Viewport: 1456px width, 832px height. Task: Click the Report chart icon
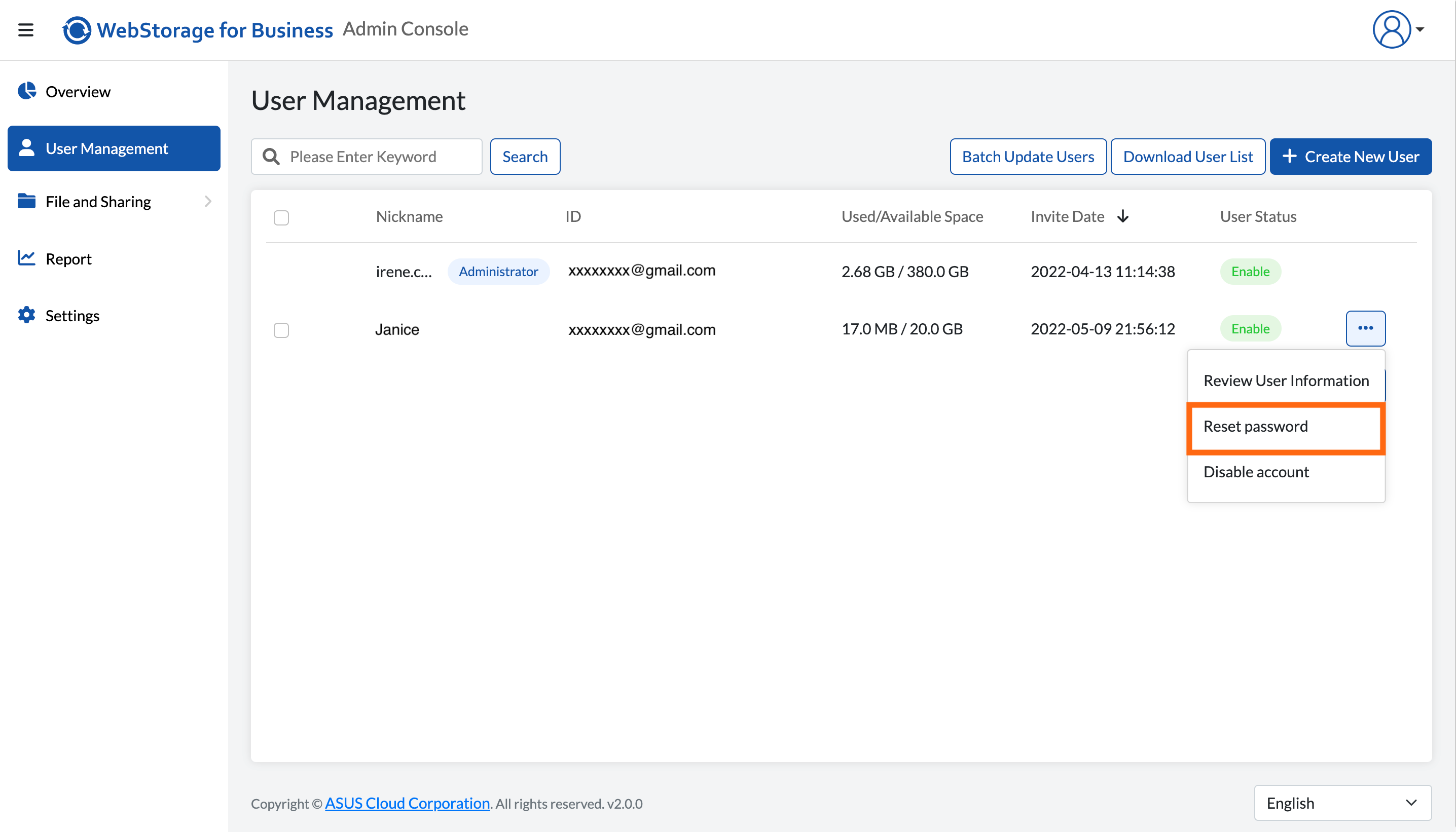(x=26, y=258)
